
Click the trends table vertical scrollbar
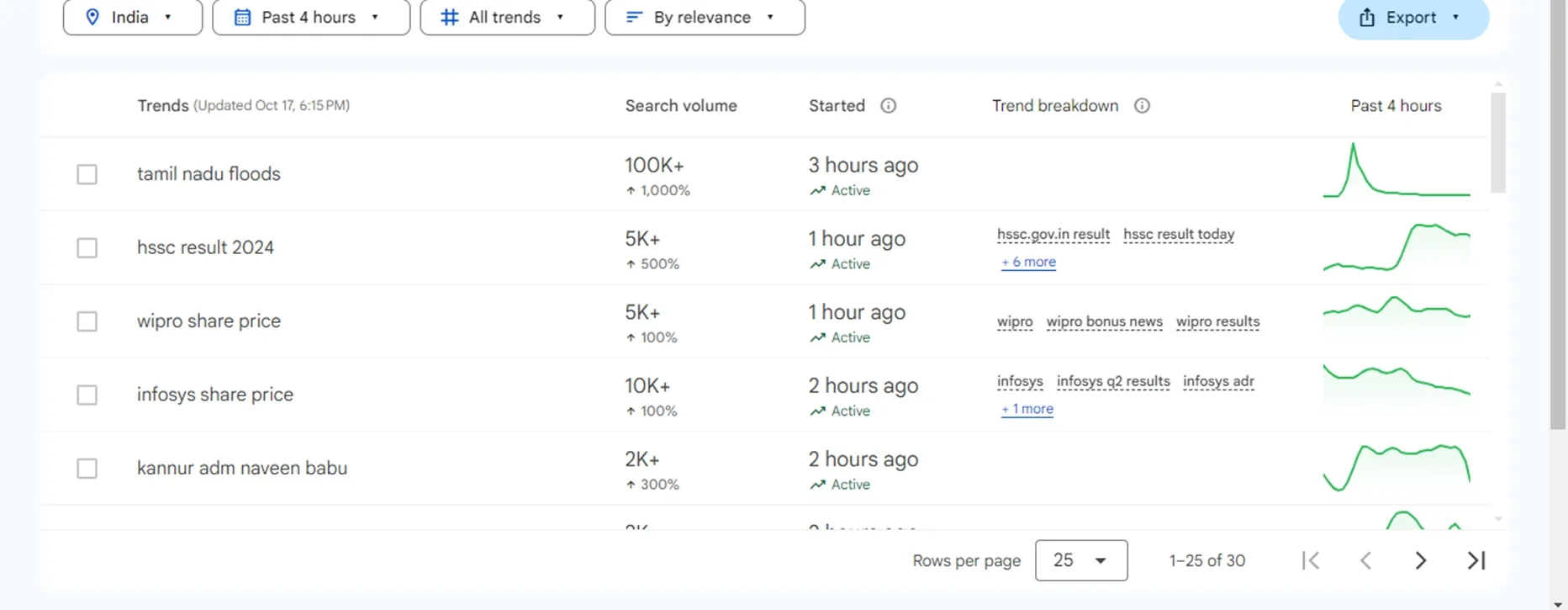point(1497,143)
